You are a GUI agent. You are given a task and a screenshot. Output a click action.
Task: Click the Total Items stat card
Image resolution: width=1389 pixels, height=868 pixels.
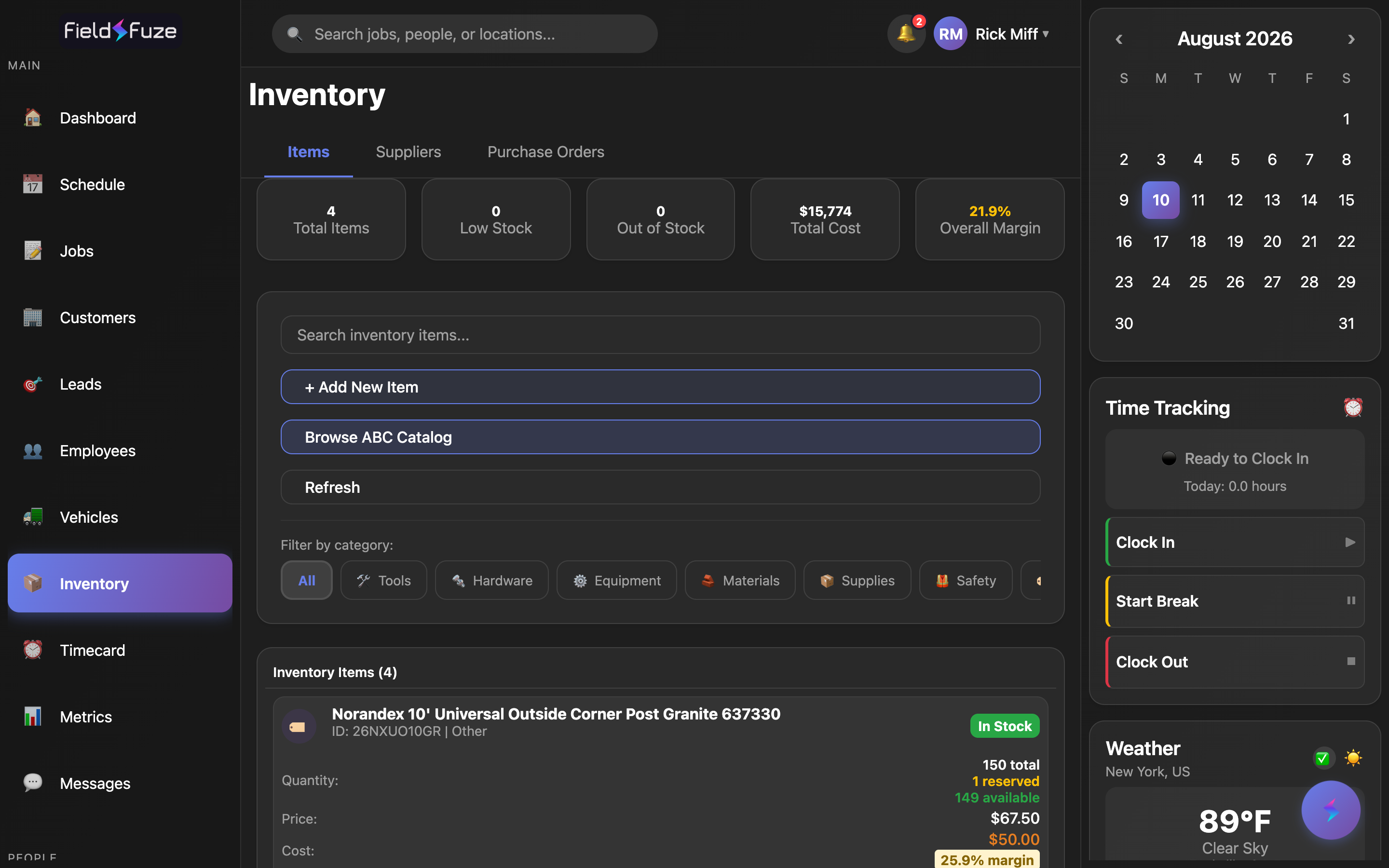[x=331, y=219]
